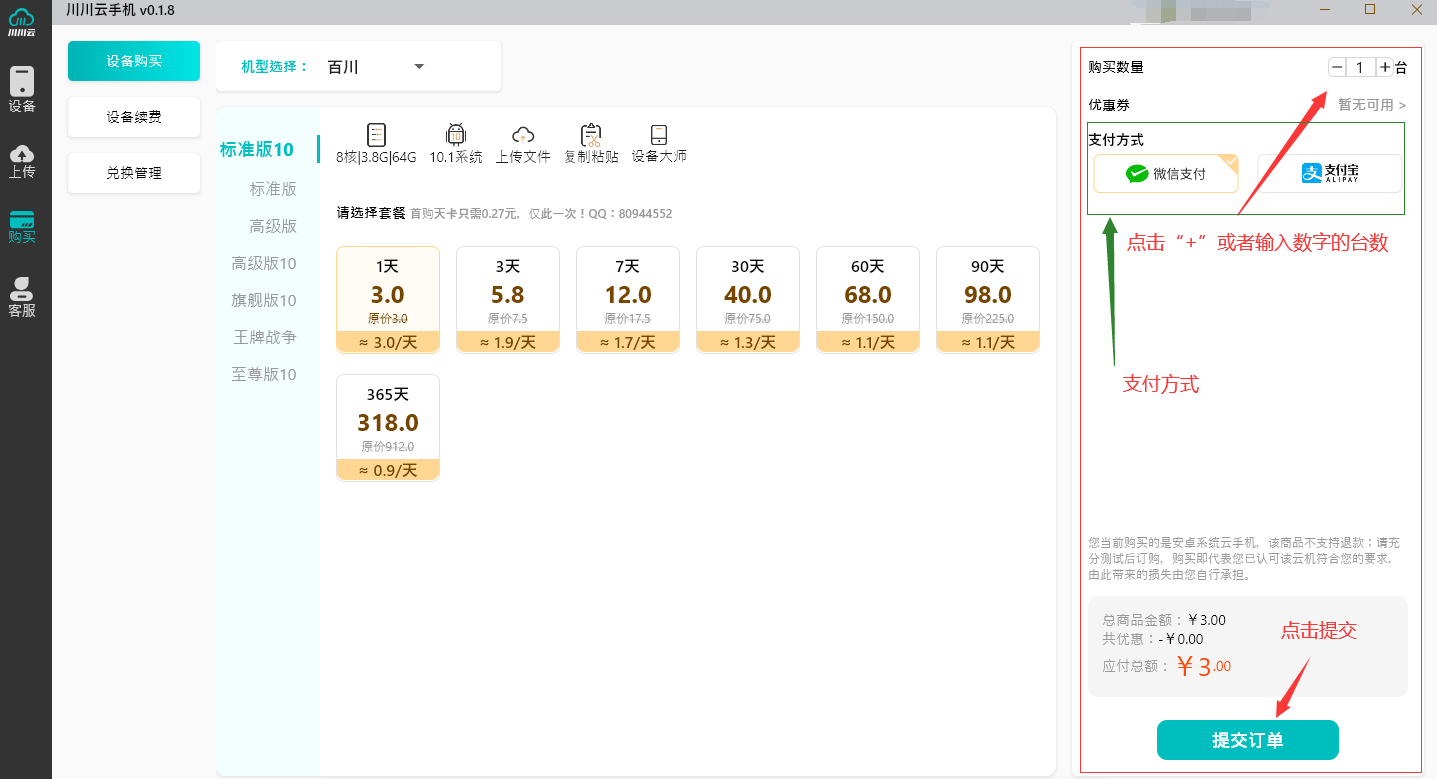Viewport: 1437px width, 779px height.
Task: Decrease purchase quantity with minus button
Action: (1337, 67)
